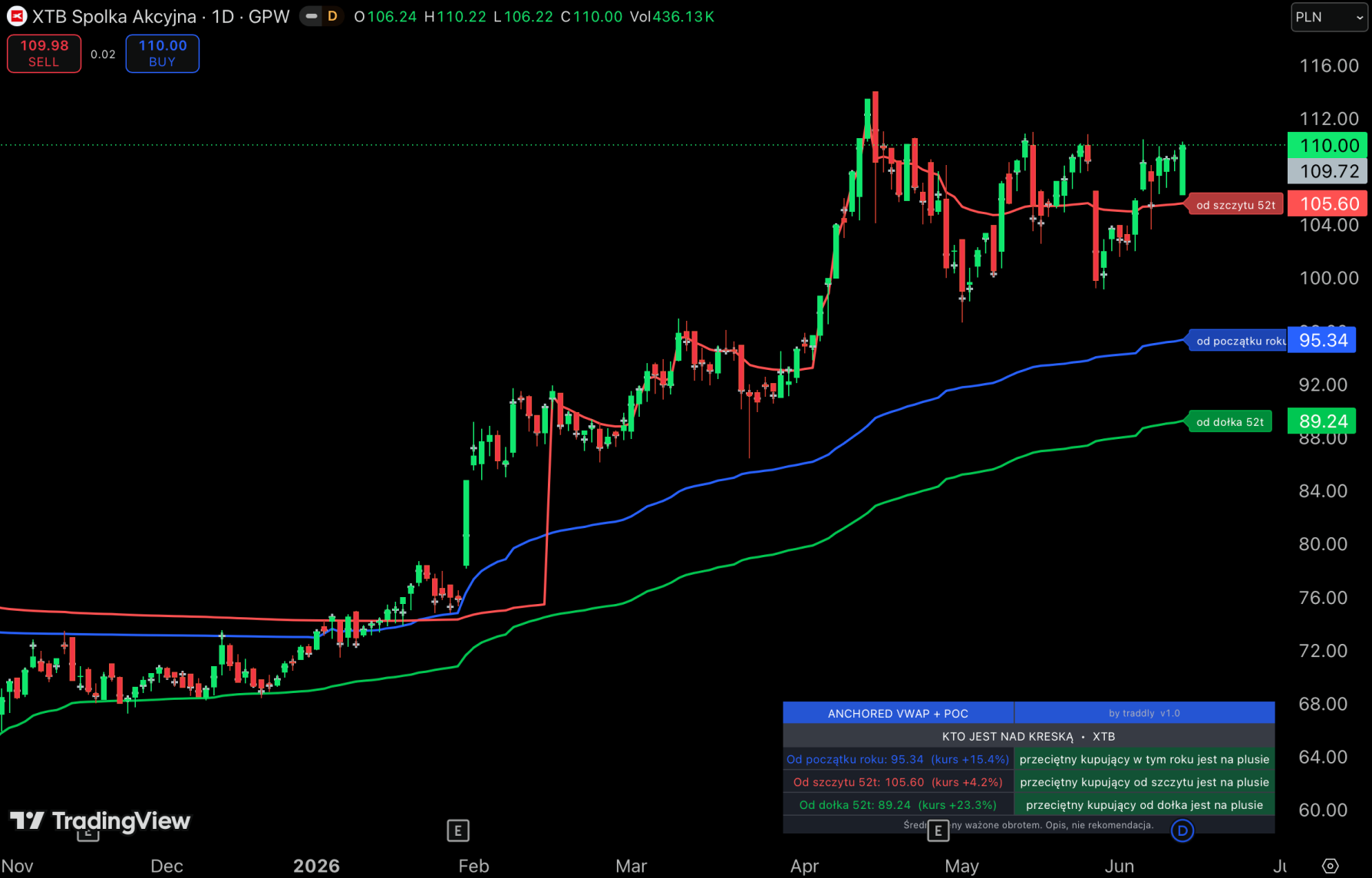
Task: Click the volume value Vol 436.13K
Action: click(x=672, y=17)
